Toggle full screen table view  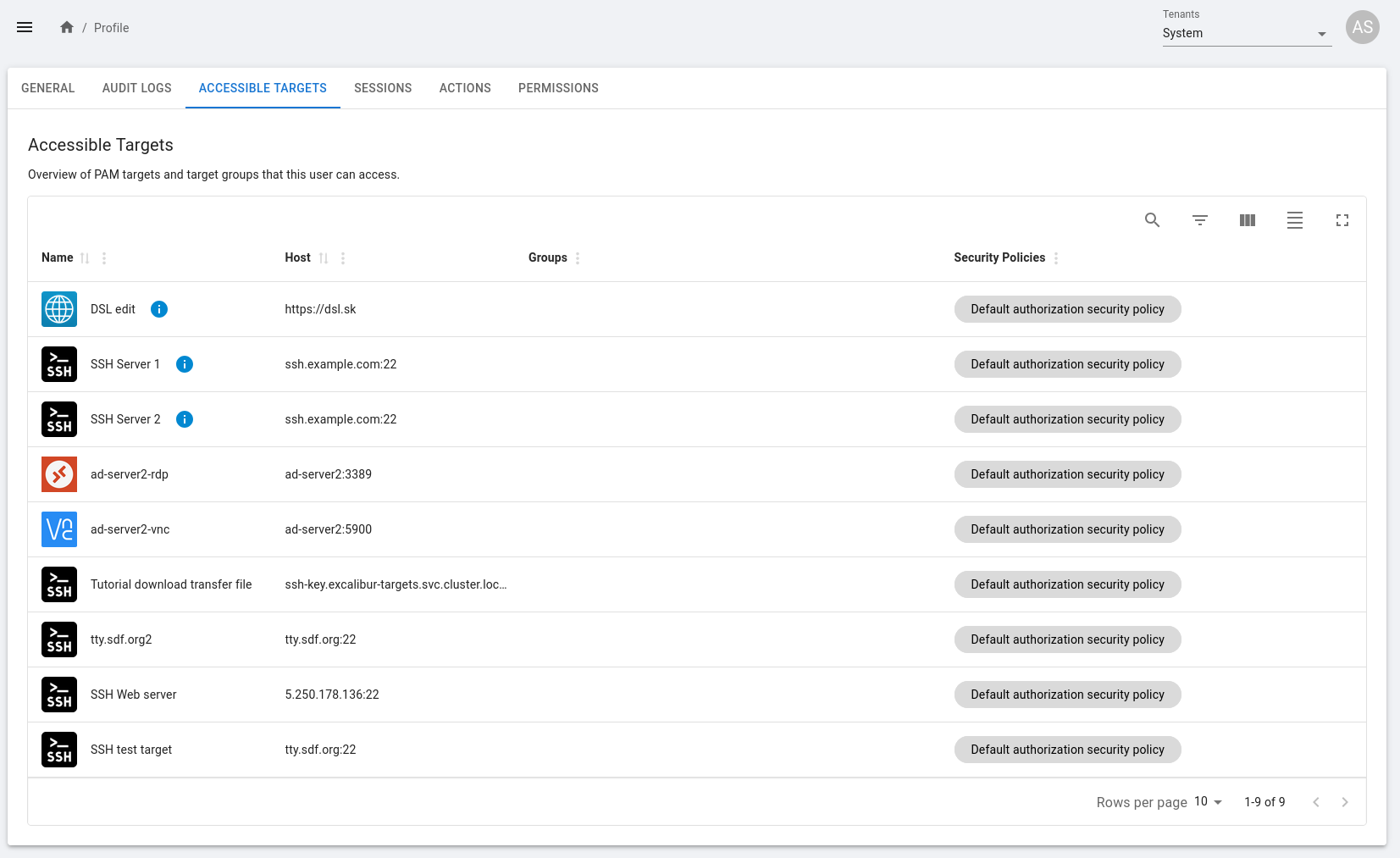pos(1342,220)
